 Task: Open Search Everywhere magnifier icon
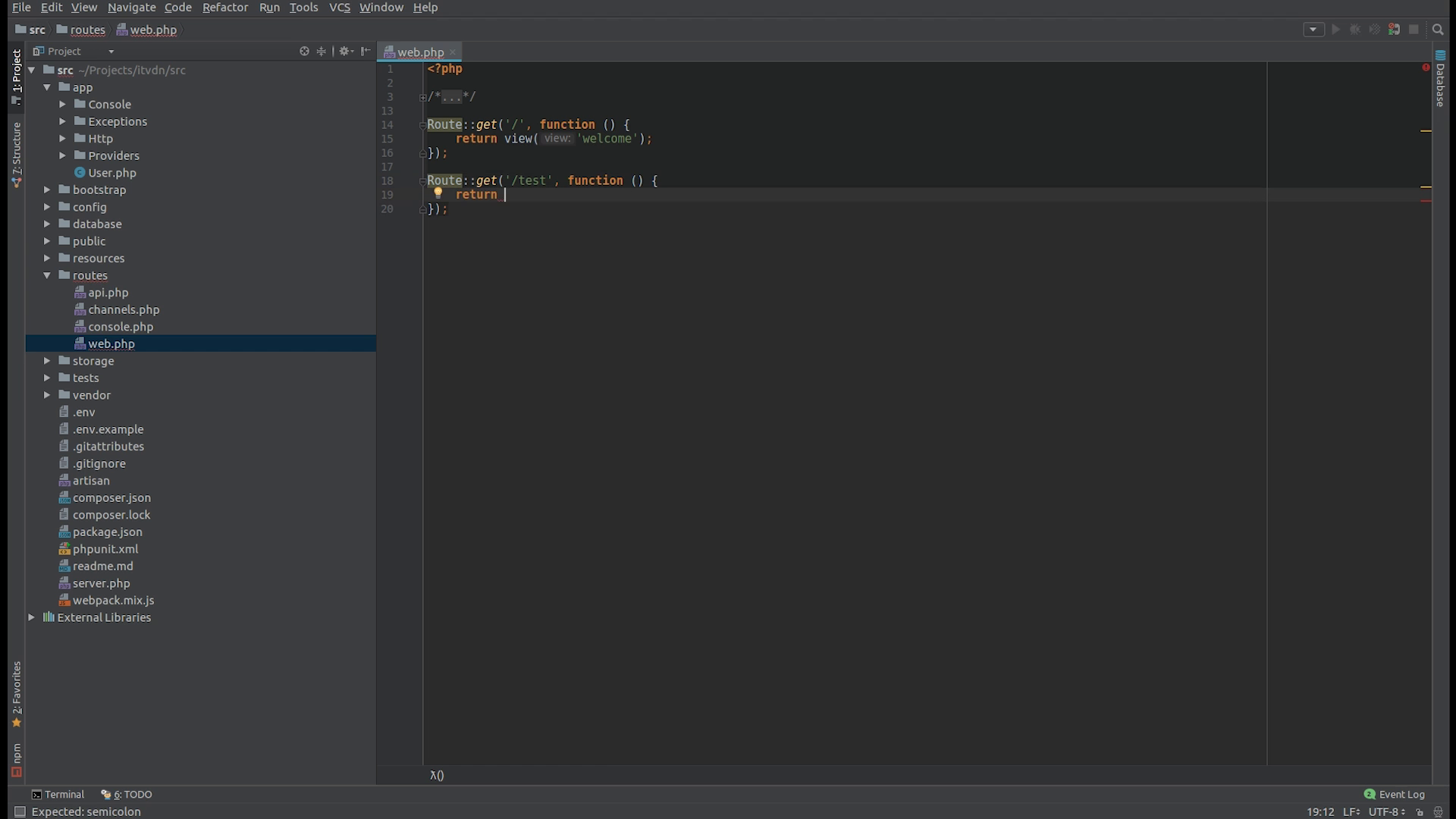tap(1437, 30)
